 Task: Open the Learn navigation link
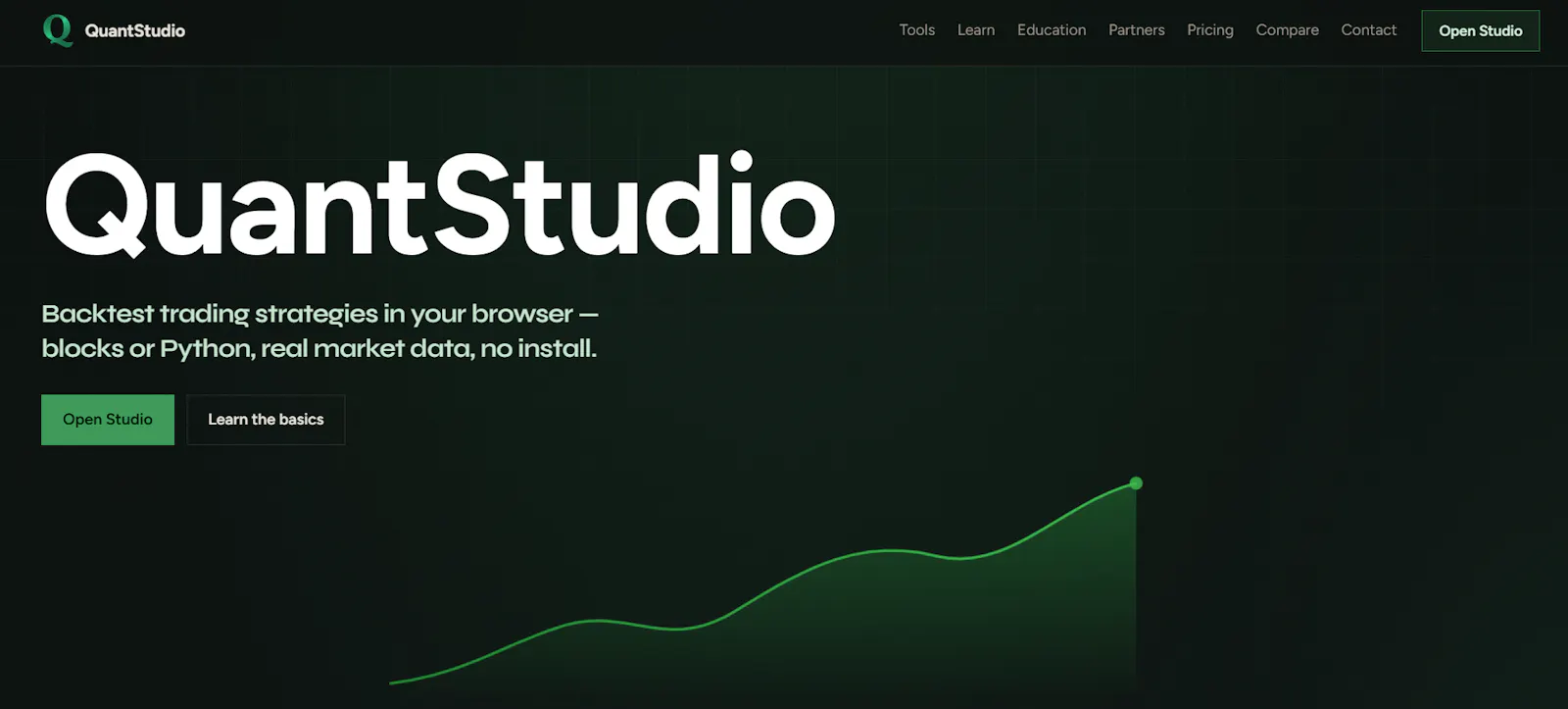[x=975, y=30]
